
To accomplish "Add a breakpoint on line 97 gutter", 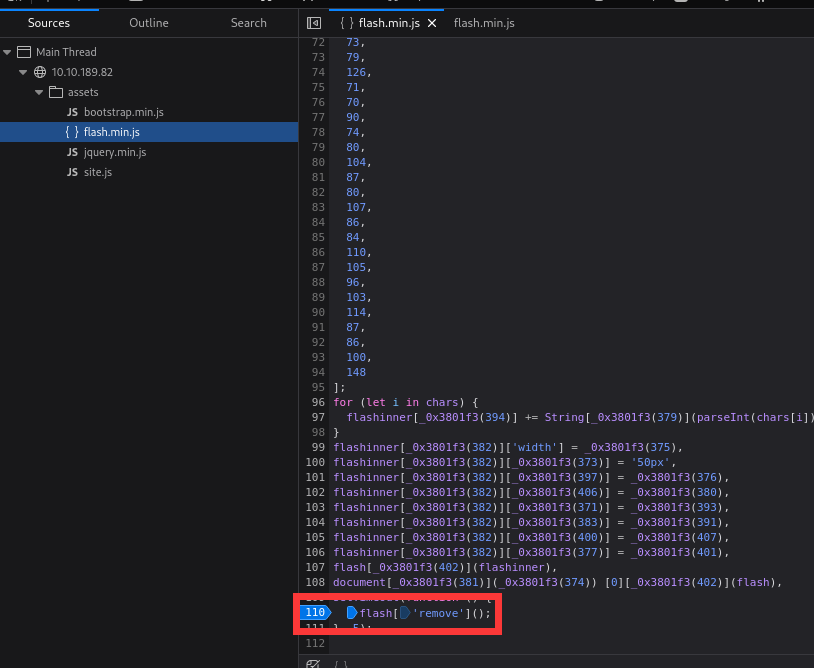I will [x=318, y=417].
